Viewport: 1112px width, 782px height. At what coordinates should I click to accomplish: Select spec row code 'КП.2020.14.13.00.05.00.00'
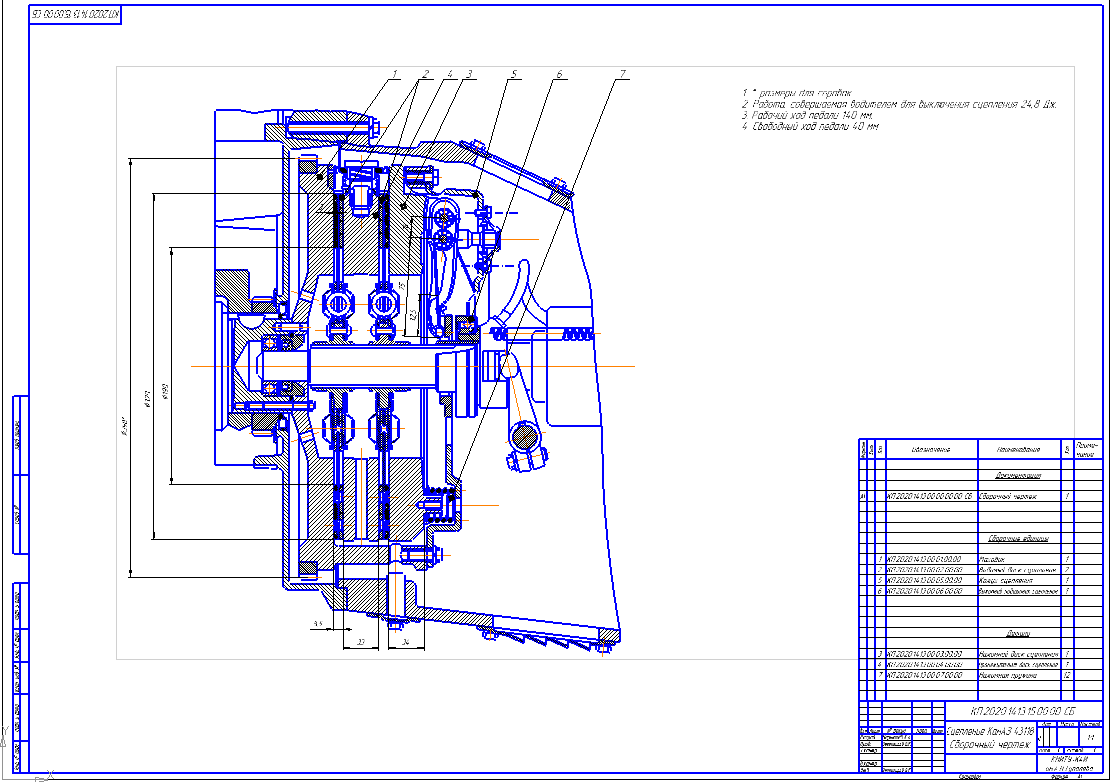click(924, 580)
